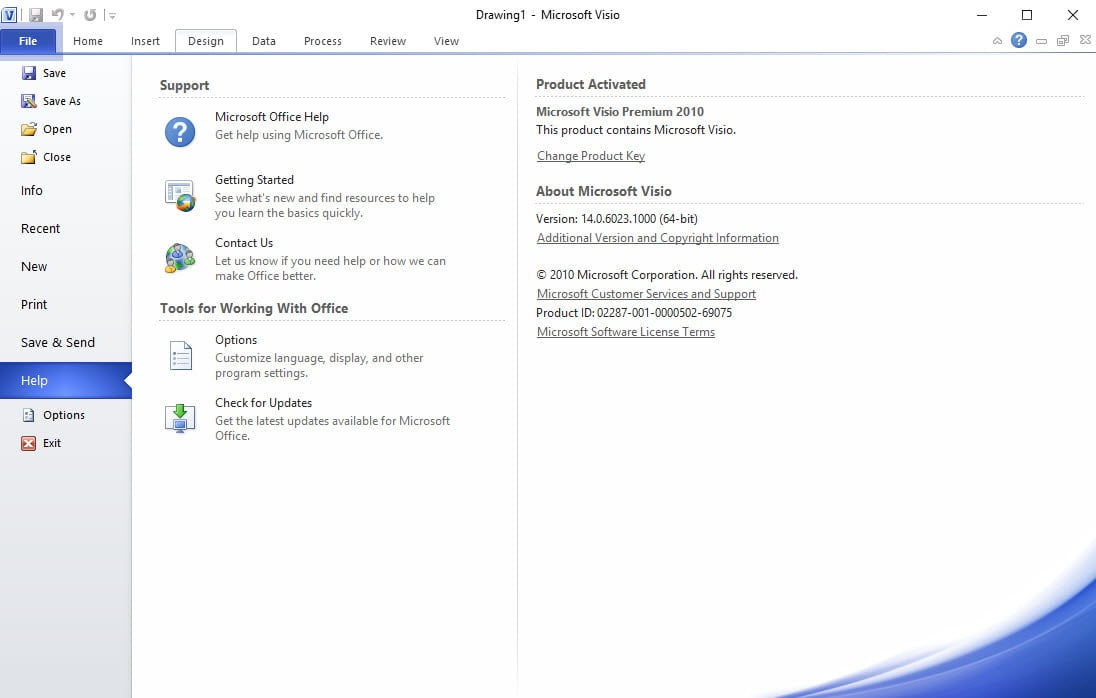Click the Microsoft Office Help question mark icon
1096x698 pixels.
click(180, 132)
